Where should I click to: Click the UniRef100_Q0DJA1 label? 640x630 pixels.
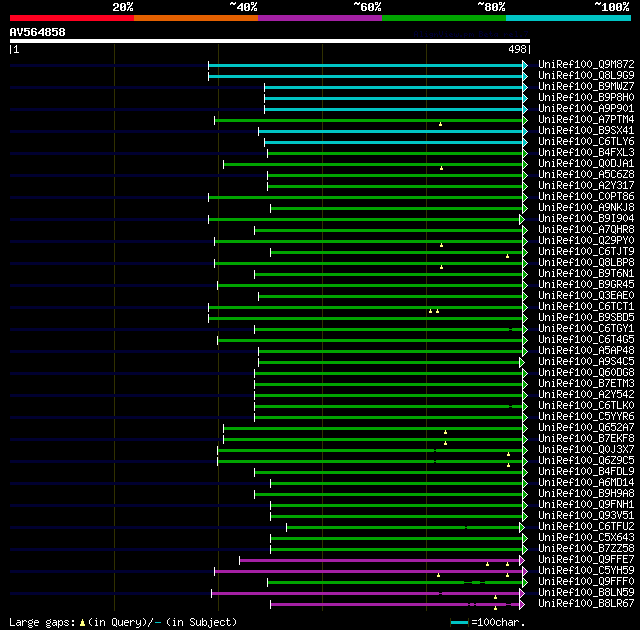pos(586,164)
